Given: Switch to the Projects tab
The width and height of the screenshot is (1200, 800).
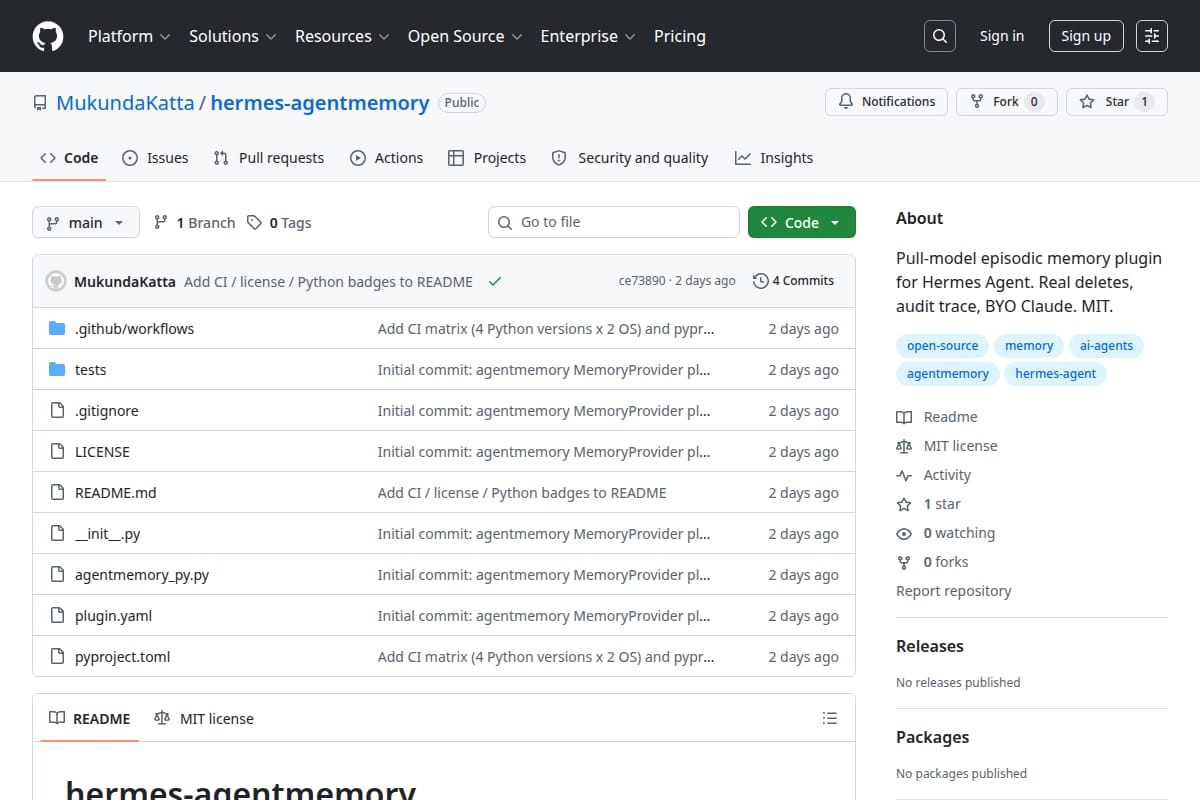Looking at the screenshot, I should pyautogui.click(x=487, y=158).
